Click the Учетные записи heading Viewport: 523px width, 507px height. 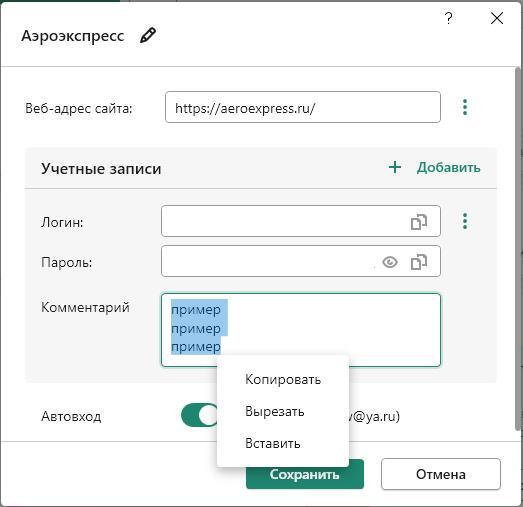pos(101,168)
